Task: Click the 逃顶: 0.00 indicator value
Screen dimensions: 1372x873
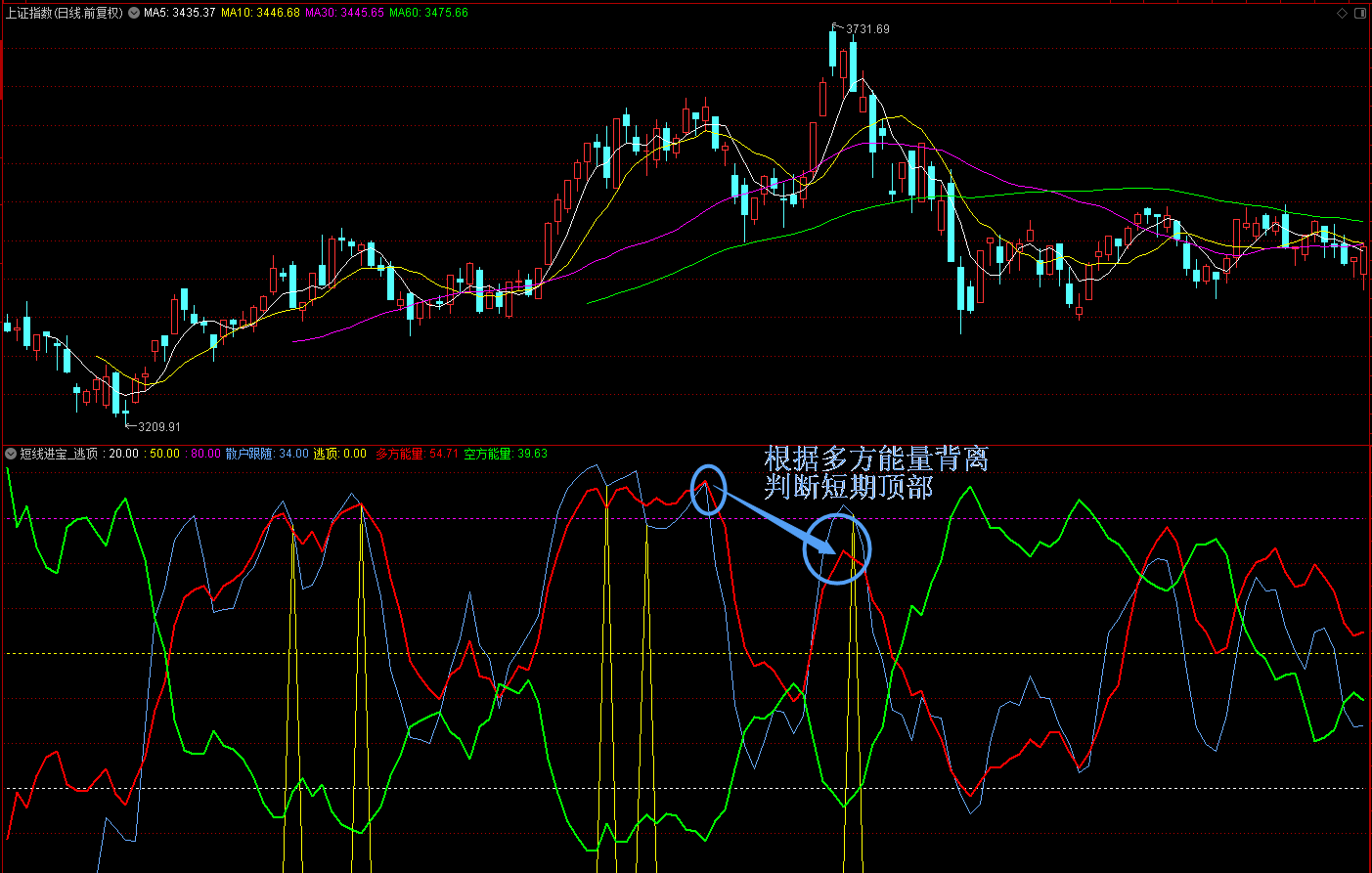Action: (x=339, y=454)
